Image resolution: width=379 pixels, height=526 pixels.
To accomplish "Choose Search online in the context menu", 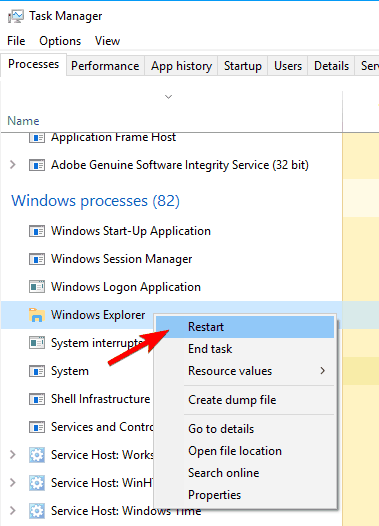I will pos(245,473).
